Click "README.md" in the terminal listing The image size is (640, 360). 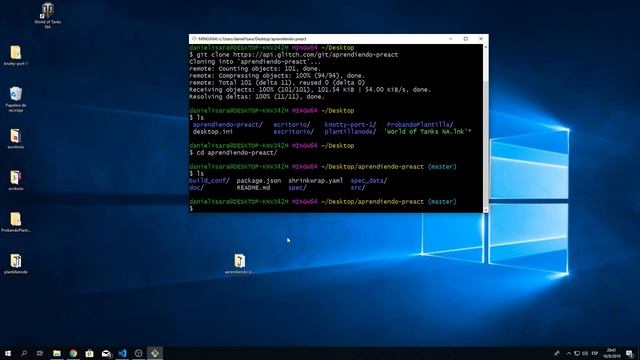coord(253,187)
